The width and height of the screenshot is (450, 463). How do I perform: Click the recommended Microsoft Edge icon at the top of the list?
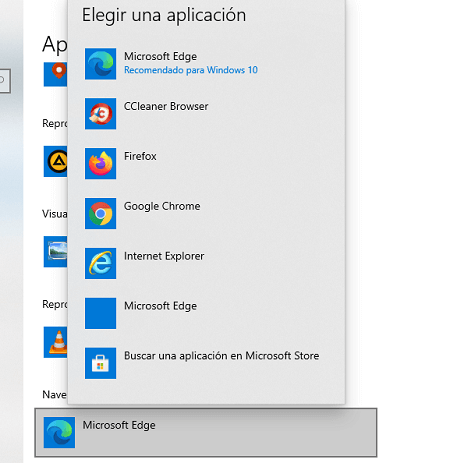coord(100,64)
